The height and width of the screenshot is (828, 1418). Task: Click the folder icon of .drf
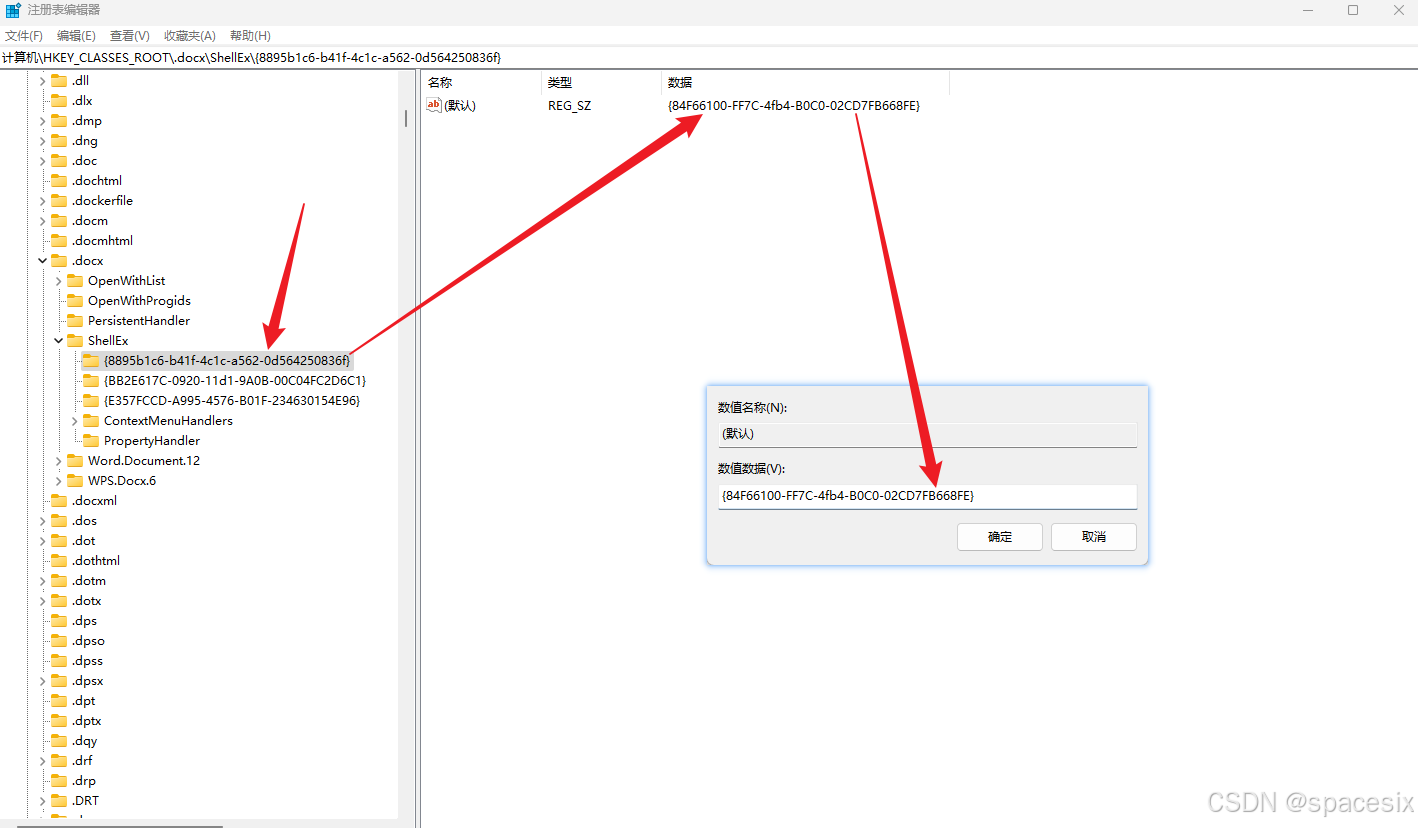(x=59, y=761)
